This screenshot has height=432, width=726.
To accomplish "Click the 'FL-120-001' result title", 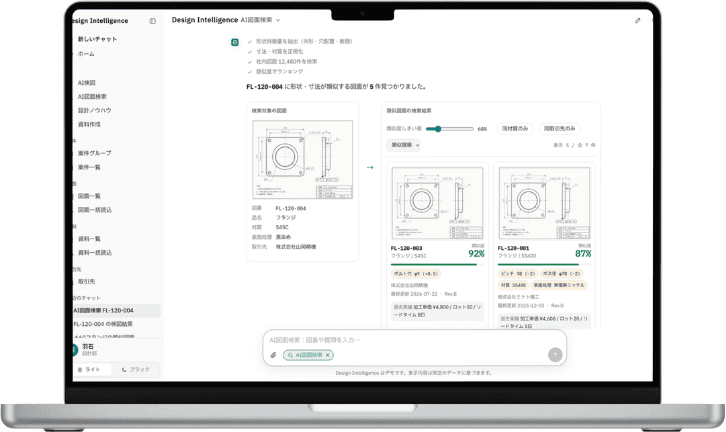I will pyautogui.click(x=513, y=248).
